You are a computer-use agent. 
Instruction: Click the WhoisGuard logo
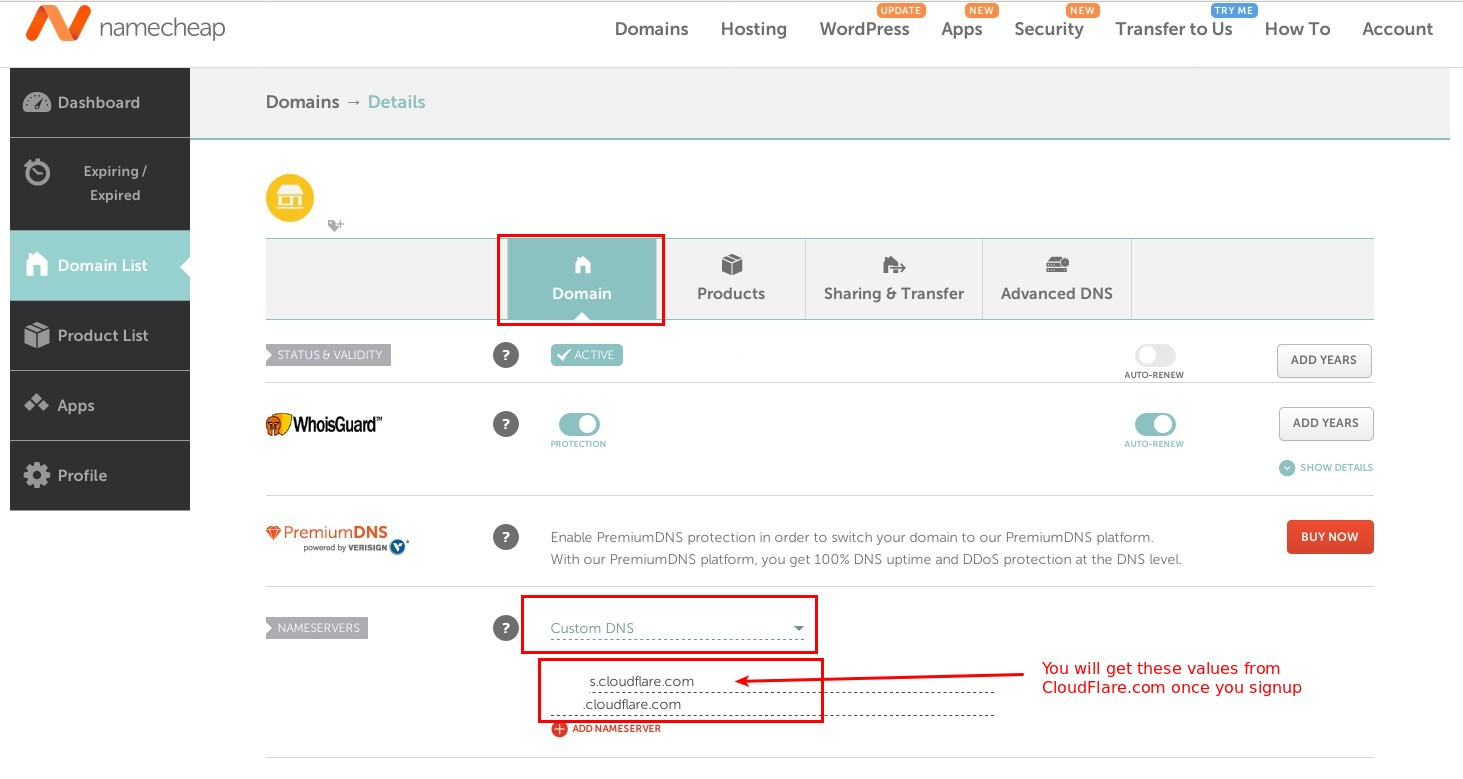[x=323, y=424]
